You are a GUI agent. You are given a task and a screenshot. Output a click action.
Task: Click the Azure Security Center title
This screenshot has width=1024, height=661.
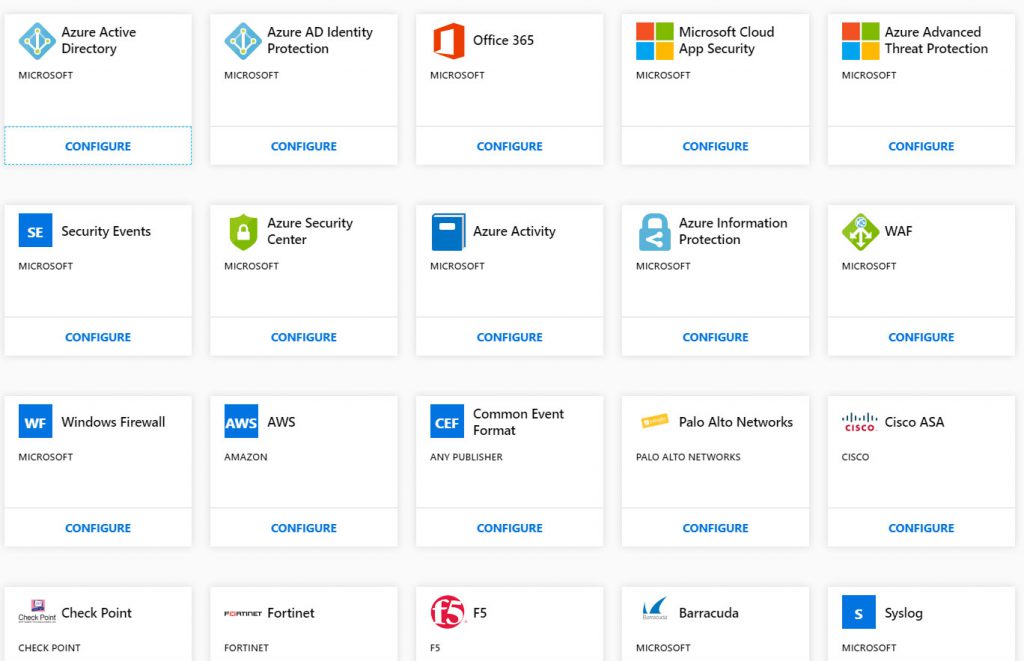pos(310,231)
